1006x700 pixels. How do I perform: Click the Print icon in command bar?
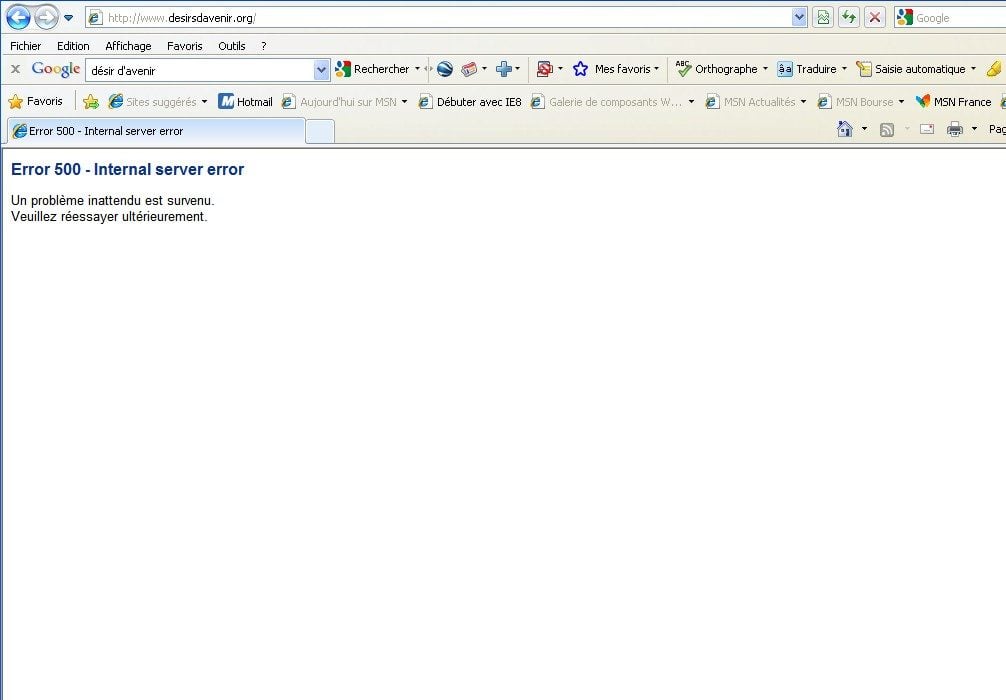955,129
